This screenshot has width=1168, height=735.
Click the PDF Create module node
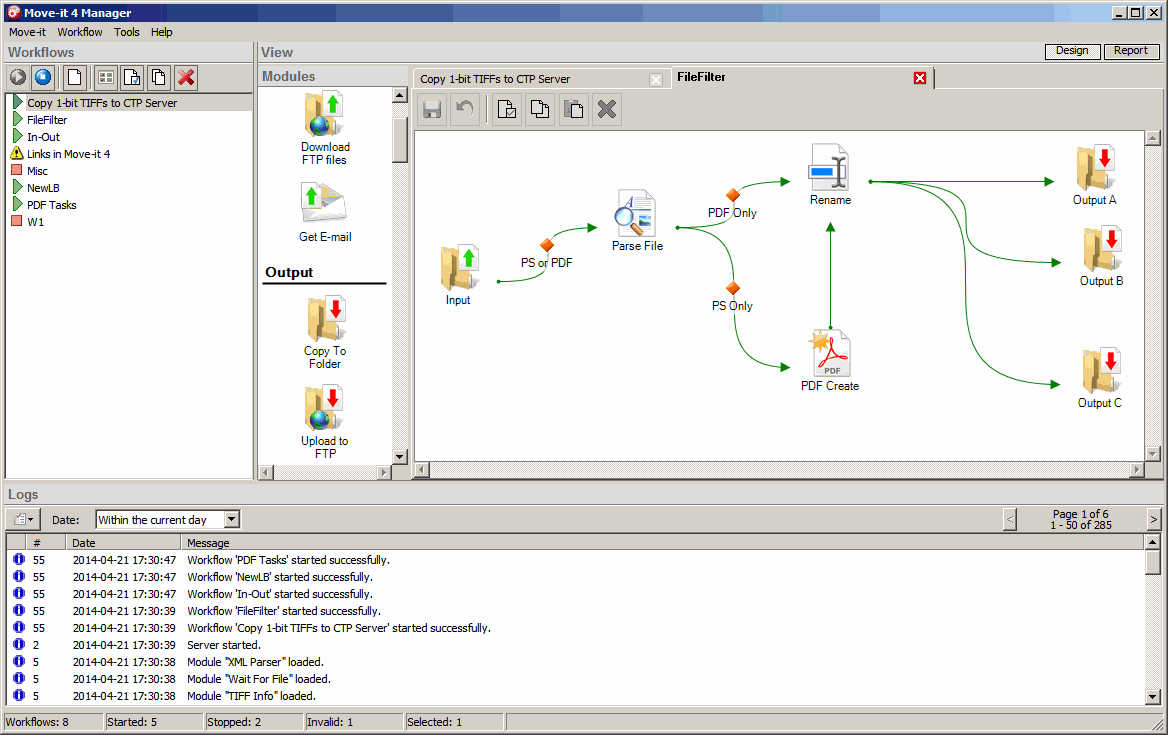[x=830, y=353]
